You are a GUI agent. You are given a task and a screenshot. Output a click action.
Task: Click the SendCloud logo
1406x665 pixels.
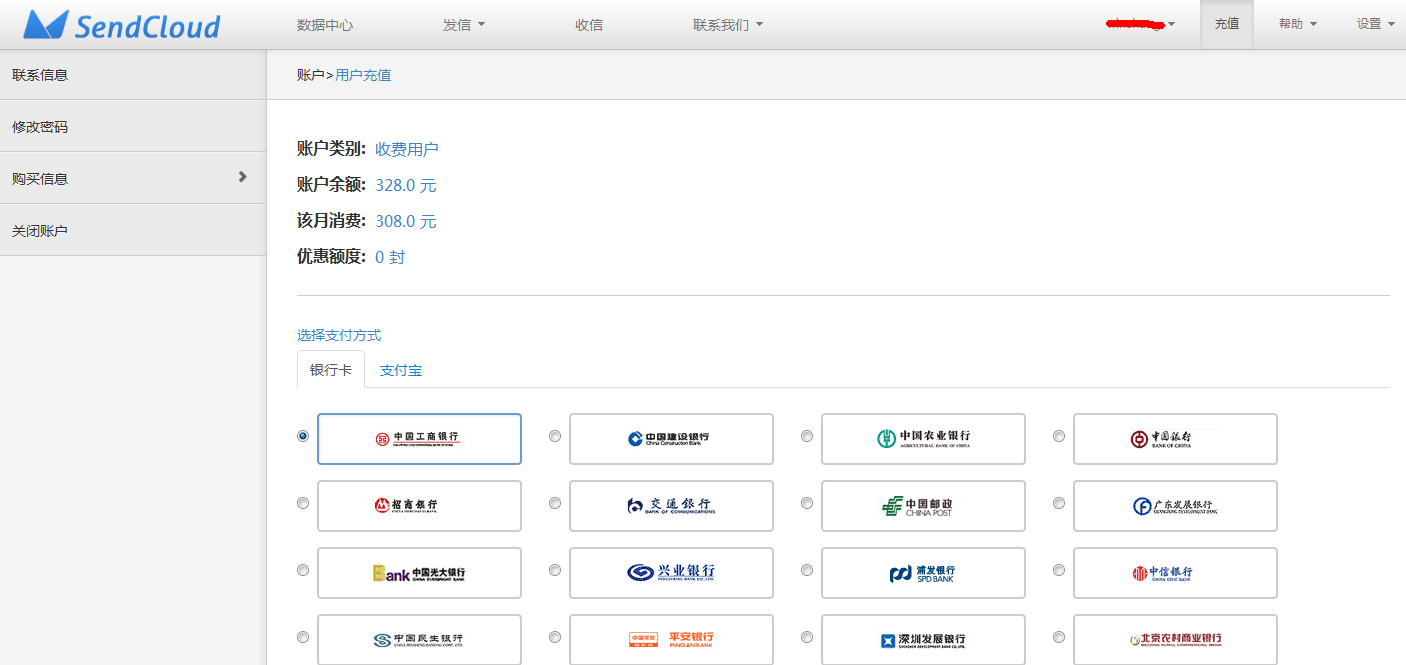(122, 25)
